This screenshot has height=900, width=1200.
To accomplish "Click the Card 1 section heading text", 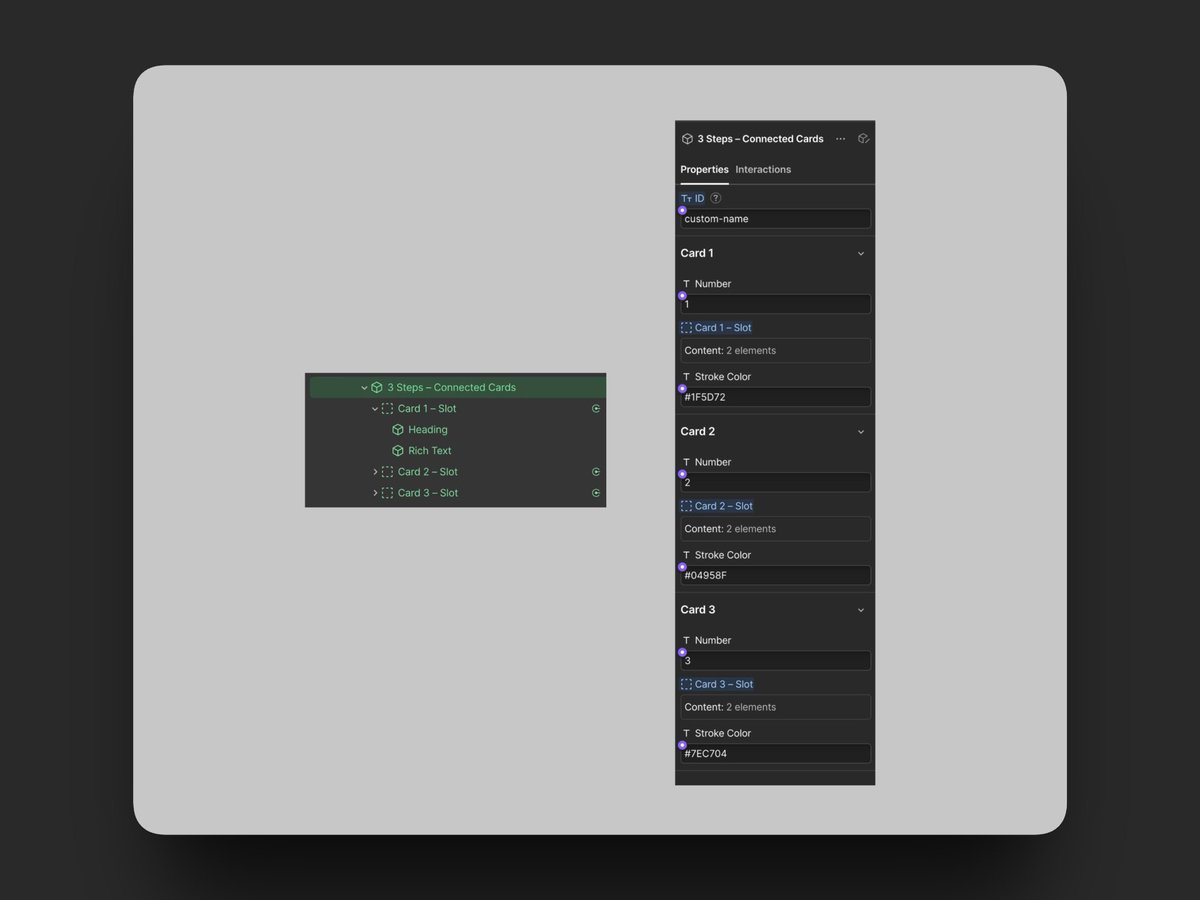I will pos(697,253).
